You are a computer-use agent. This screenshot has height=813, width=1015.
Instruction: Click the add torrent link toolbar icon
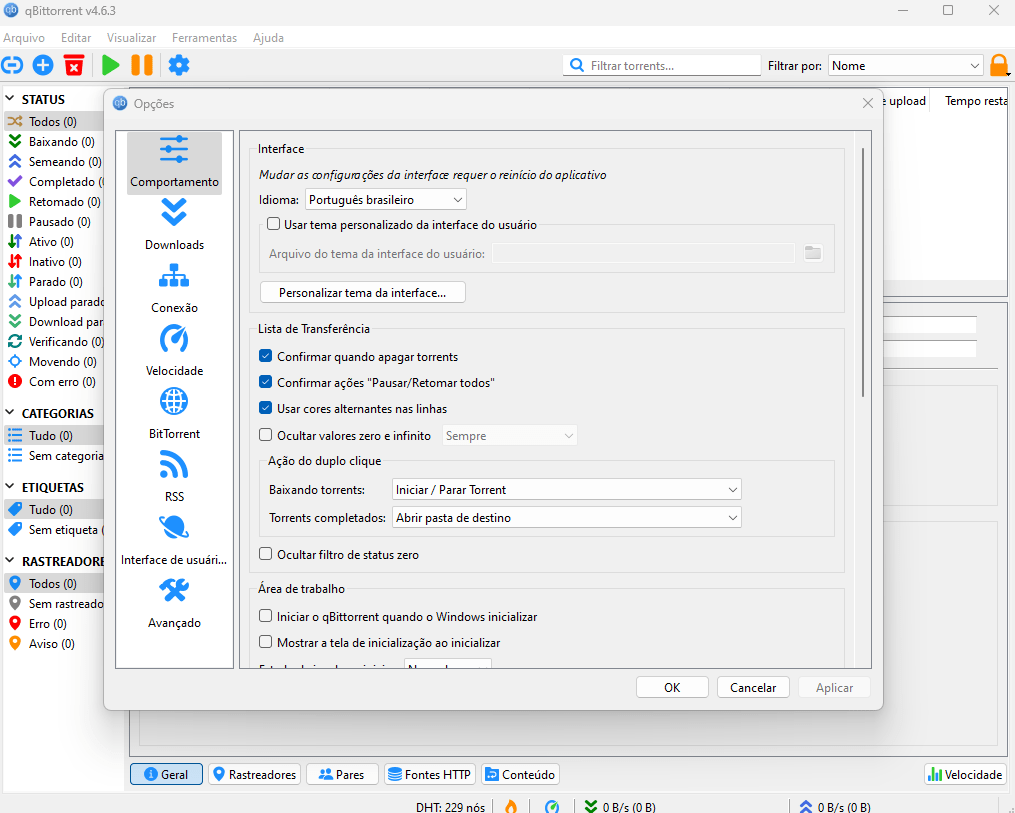12,65
